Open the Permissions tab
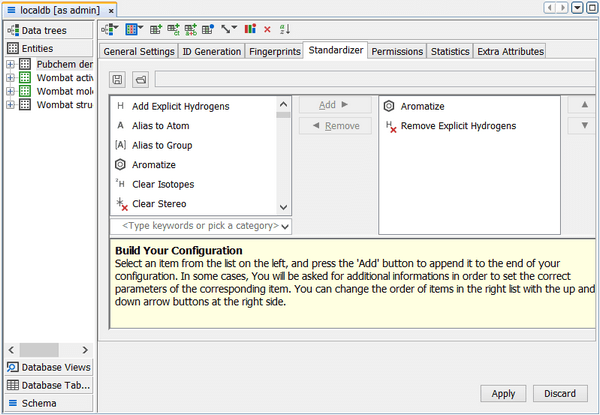 point(397,51)
